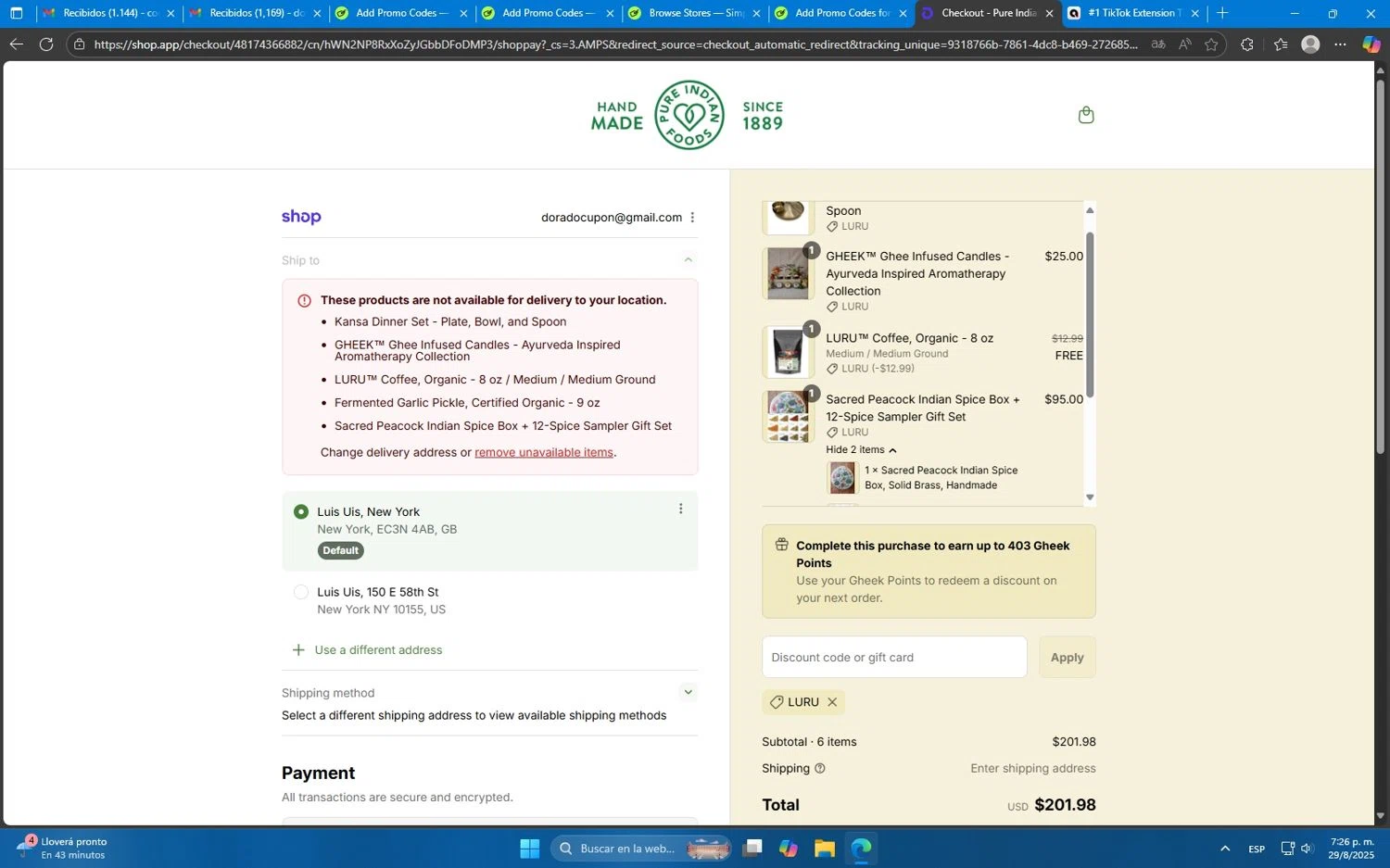This screenshot has height=868, width=1390.
Task: Click the Sacred Peacock Spice Box bundle thumbnail
Action: [x=788, y=417]
